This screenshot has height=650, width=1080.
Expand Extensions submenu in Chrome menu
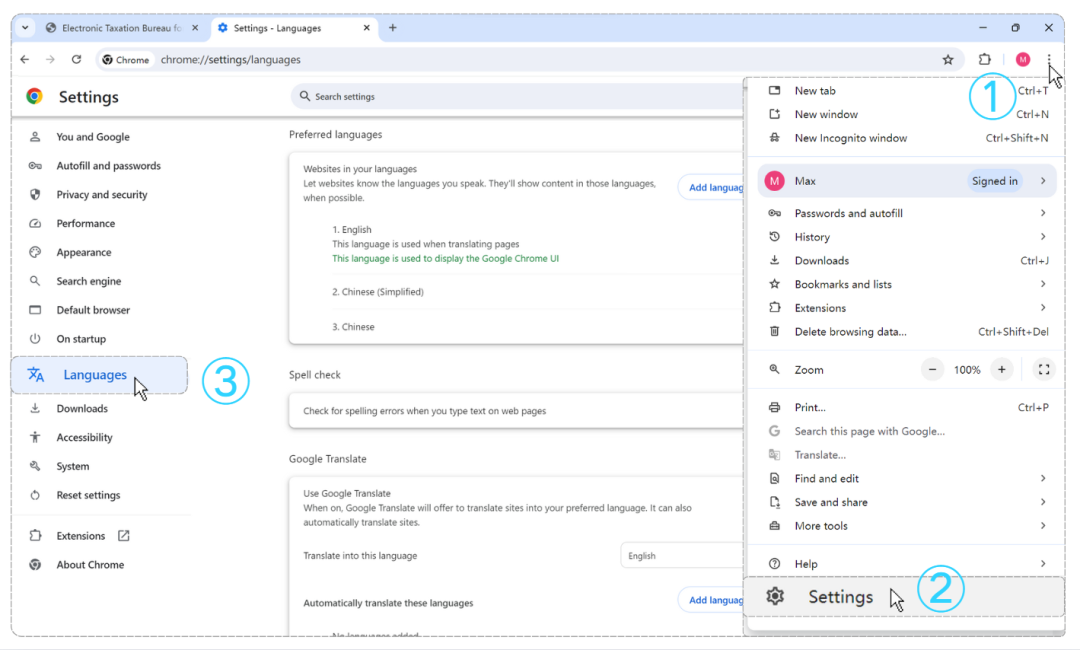point(906,308)
